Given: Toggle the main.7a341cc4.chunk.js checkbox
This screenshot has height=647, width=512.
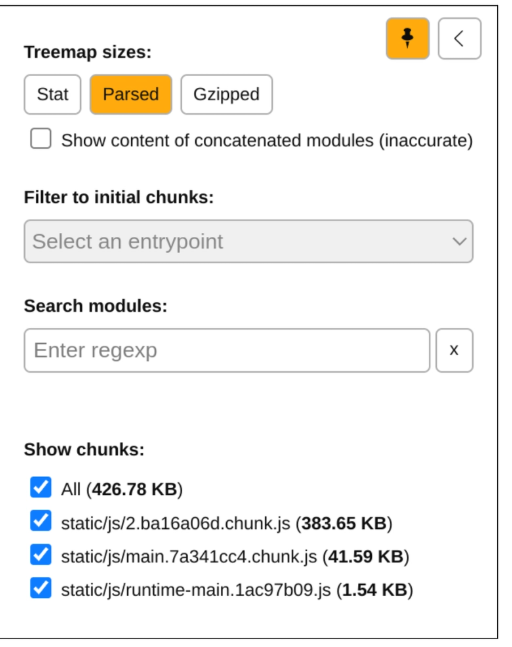Looking at the screenshot, I should click(41, 554).
